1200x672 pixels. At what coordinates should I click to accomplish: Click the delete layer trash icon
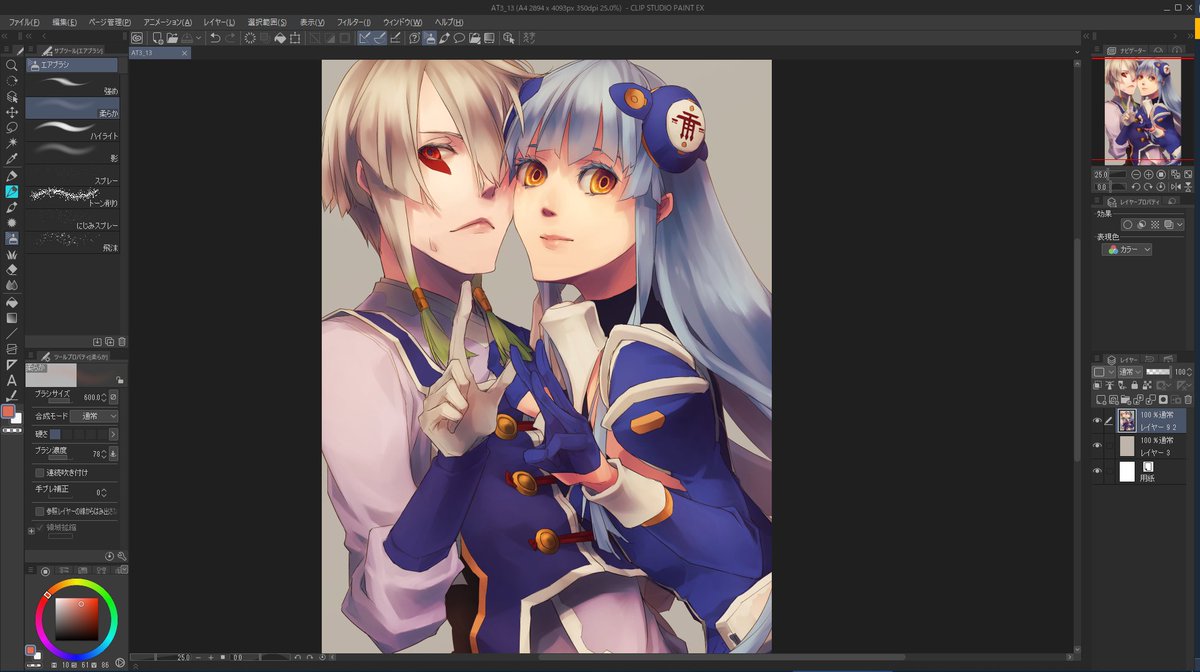click(x=1188, y=400)
